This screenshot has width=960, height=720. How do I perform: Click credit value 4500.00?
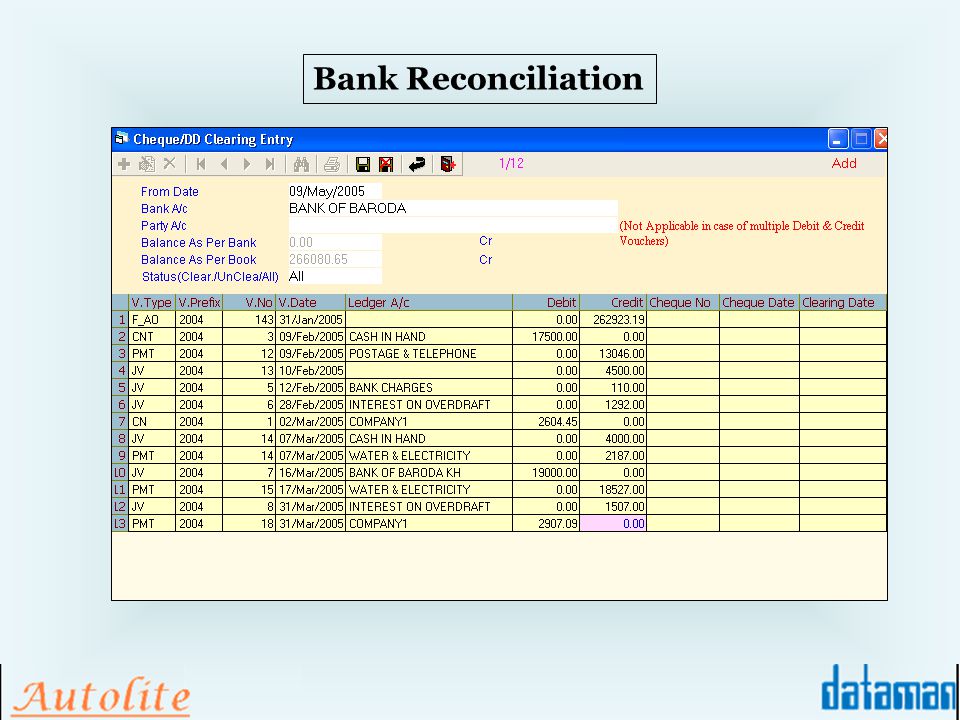pos(613,370)
